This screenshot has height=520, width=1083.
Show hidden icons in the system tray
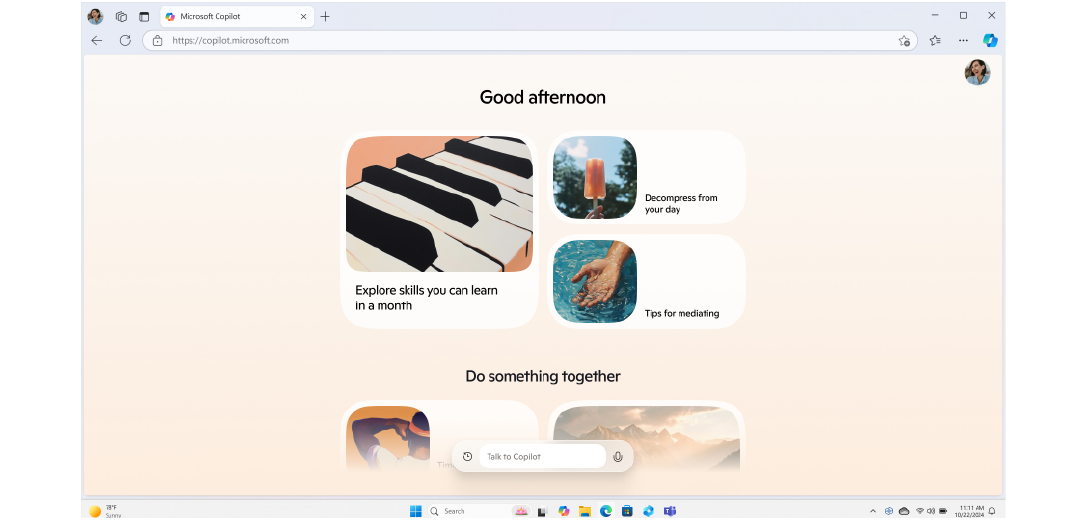(872, 511)
